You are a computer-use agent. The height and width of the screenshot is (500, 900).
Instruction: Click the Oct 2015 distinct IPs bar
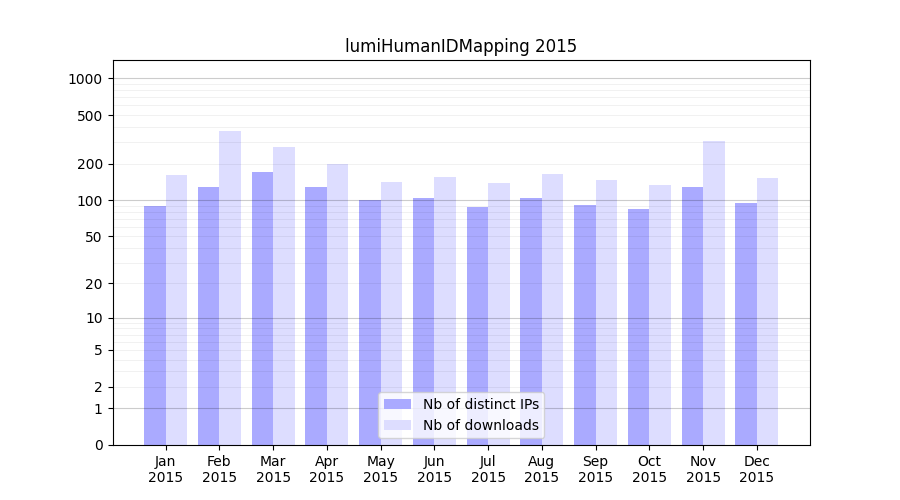[638, 327]
